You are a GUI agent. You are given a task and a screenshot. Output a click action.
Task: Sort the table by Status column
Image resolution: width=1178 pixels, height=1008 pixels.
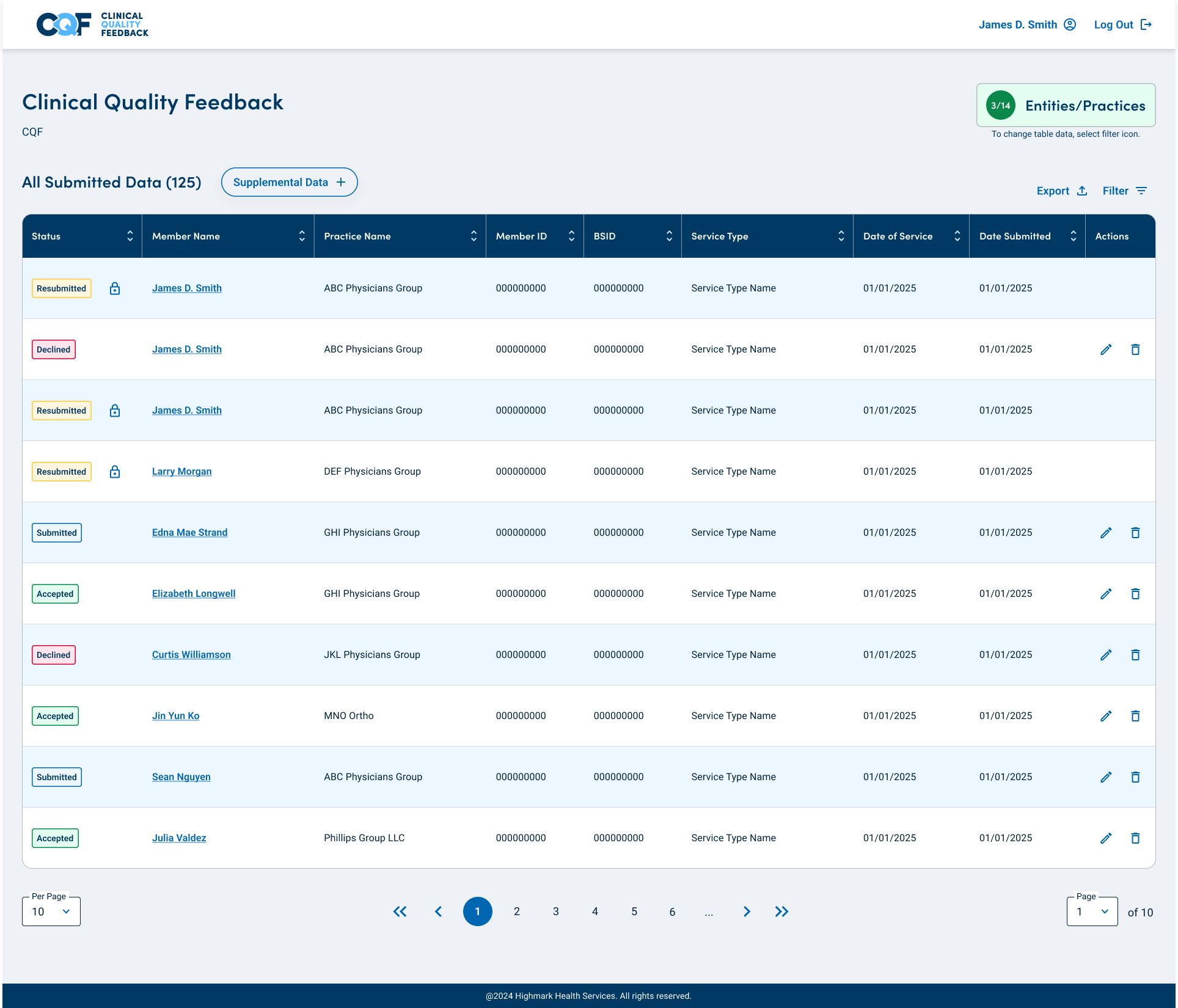coord(130,236)
